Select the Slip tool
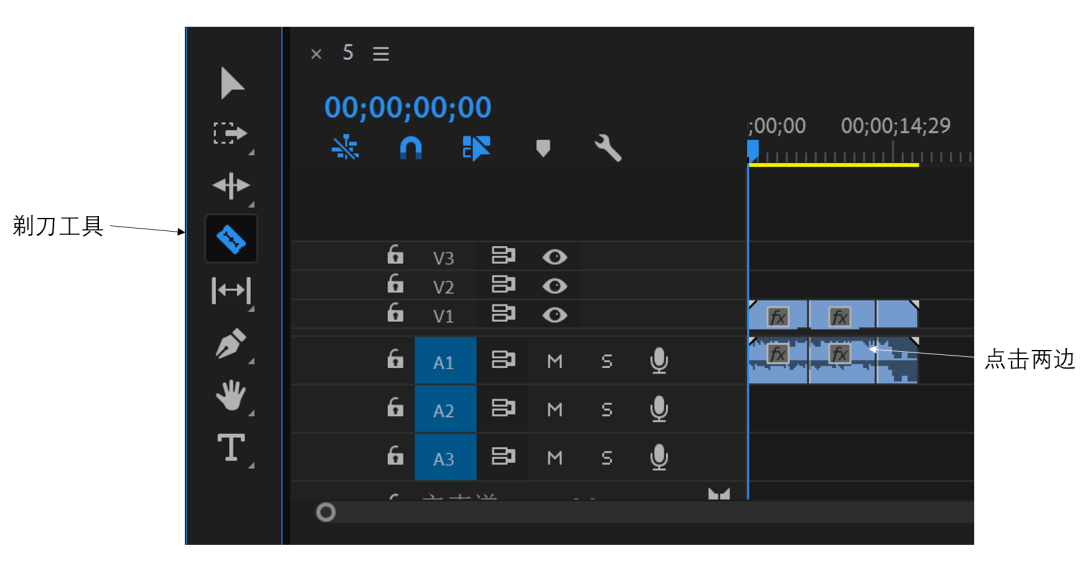This screenshot has height=576, width=1080. [231, 290]
